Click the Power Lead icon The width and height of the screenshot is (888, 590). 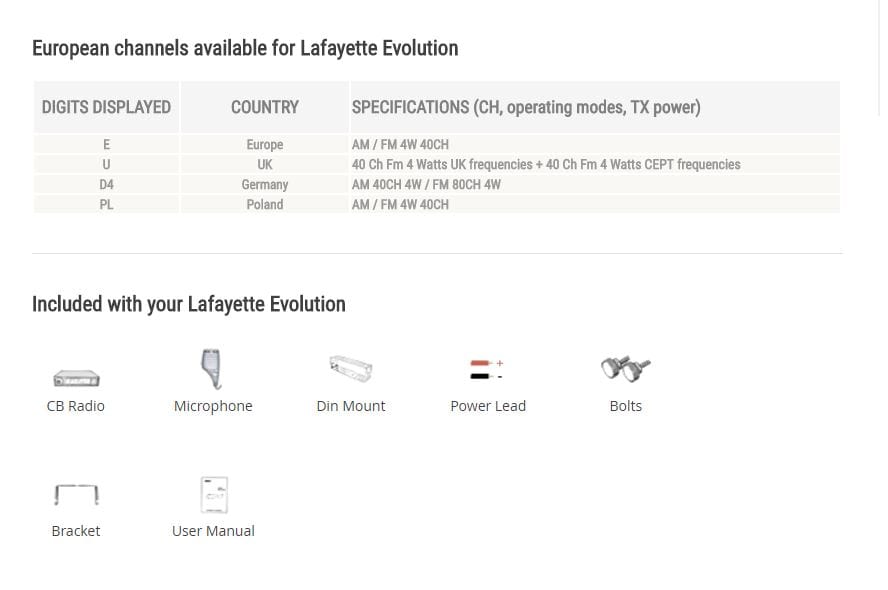487,370
